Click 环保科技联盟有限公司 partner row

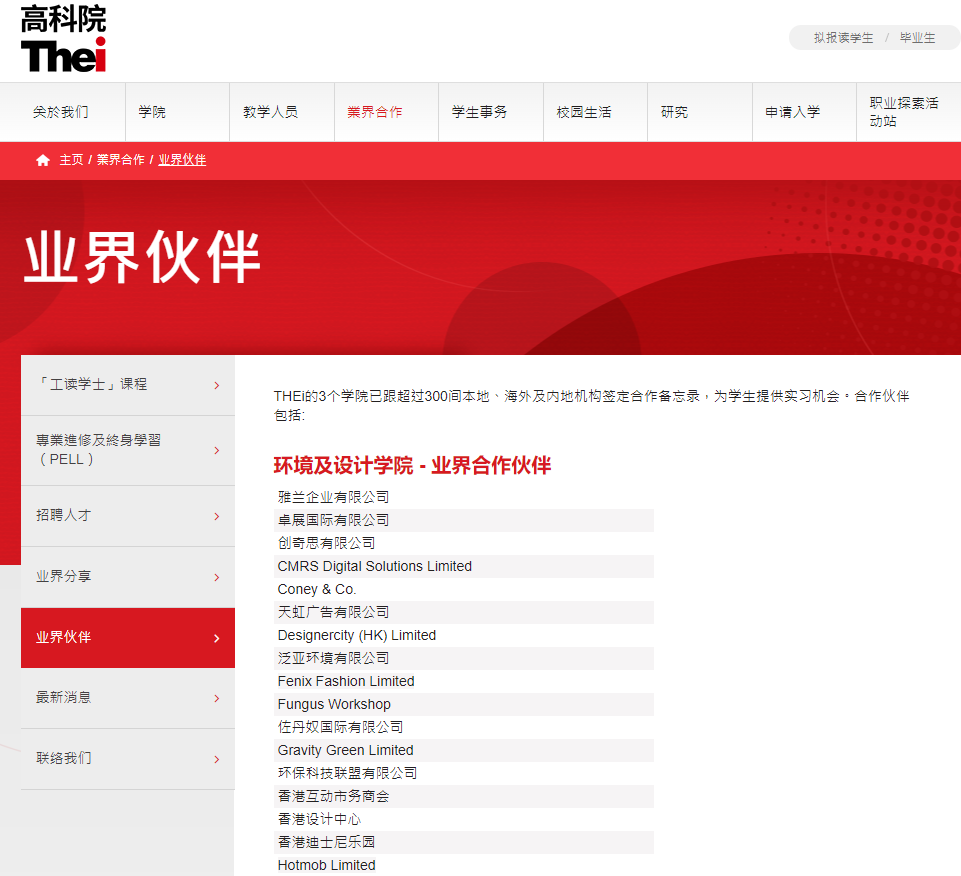[463, 773]
